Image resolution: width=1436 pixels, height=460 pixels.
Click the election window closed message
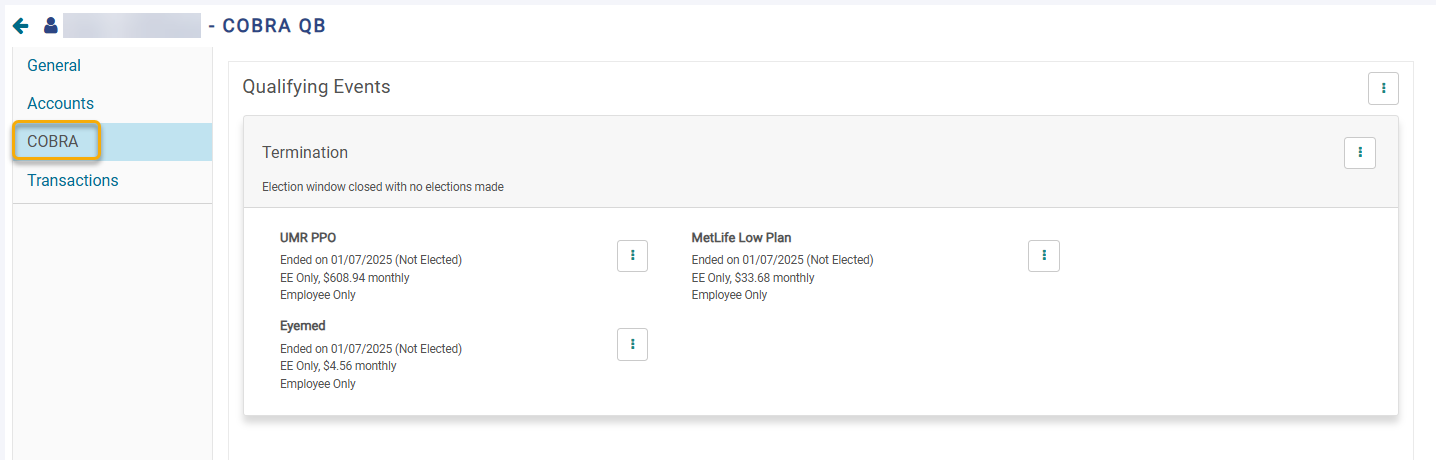pos(383,187)
